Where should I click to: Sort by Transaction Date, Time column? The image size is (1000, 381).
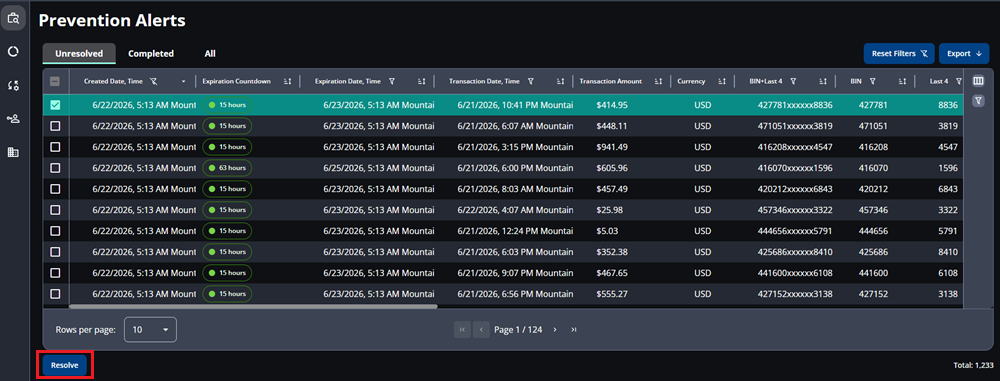[561, 82]
